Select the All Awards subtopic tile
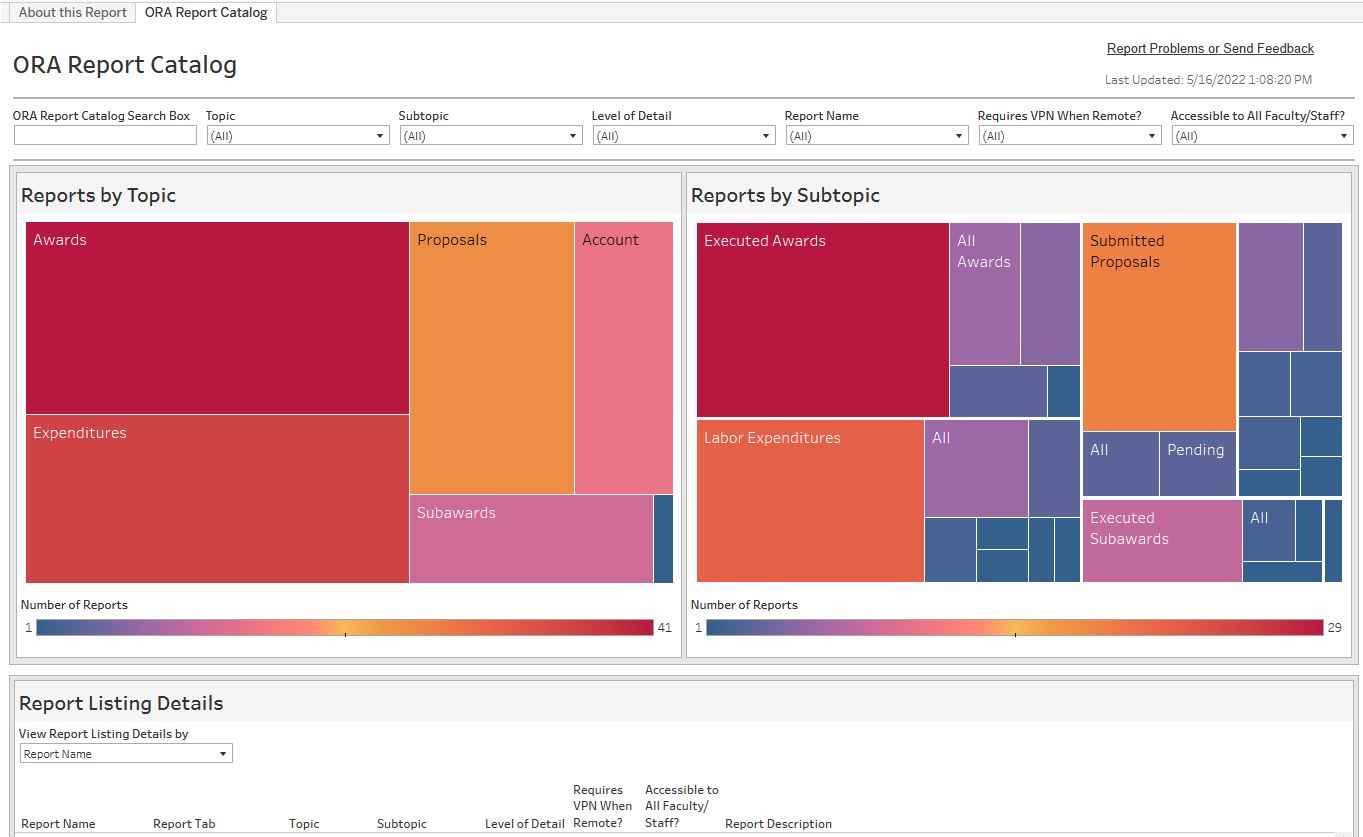The width and height of the screenshot is (1363, 837). (985, 294)
